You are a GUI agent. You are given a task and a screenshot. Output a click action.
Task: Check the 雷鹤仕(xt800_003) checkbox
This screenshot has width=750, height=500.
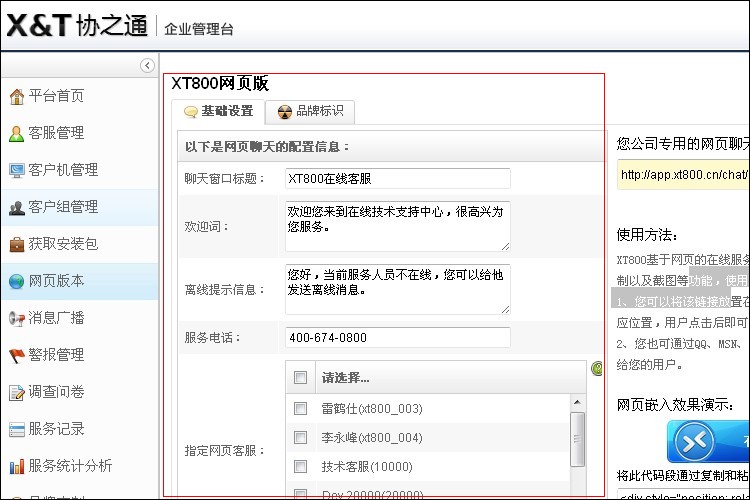[x=300, y=409]
